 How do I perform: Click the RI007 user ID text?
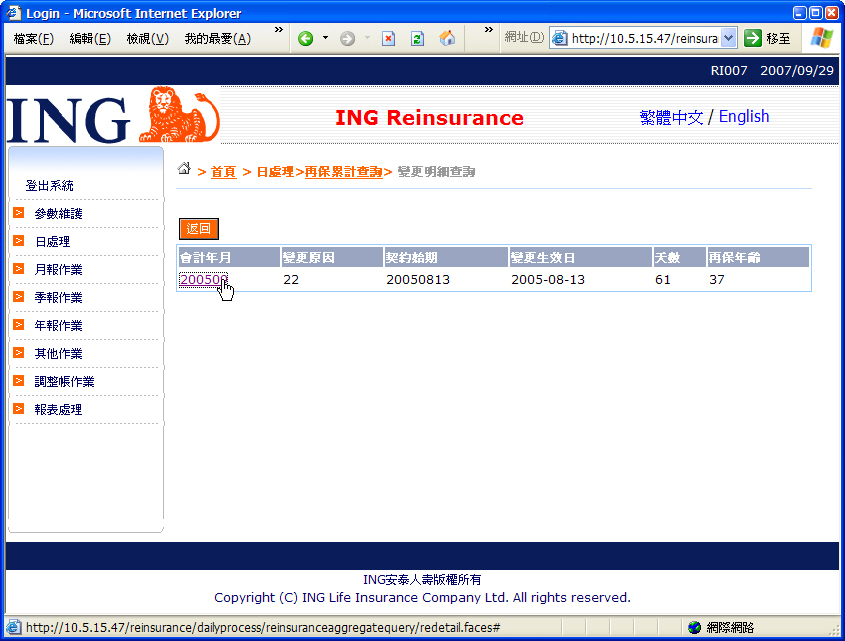click(729, 71)
